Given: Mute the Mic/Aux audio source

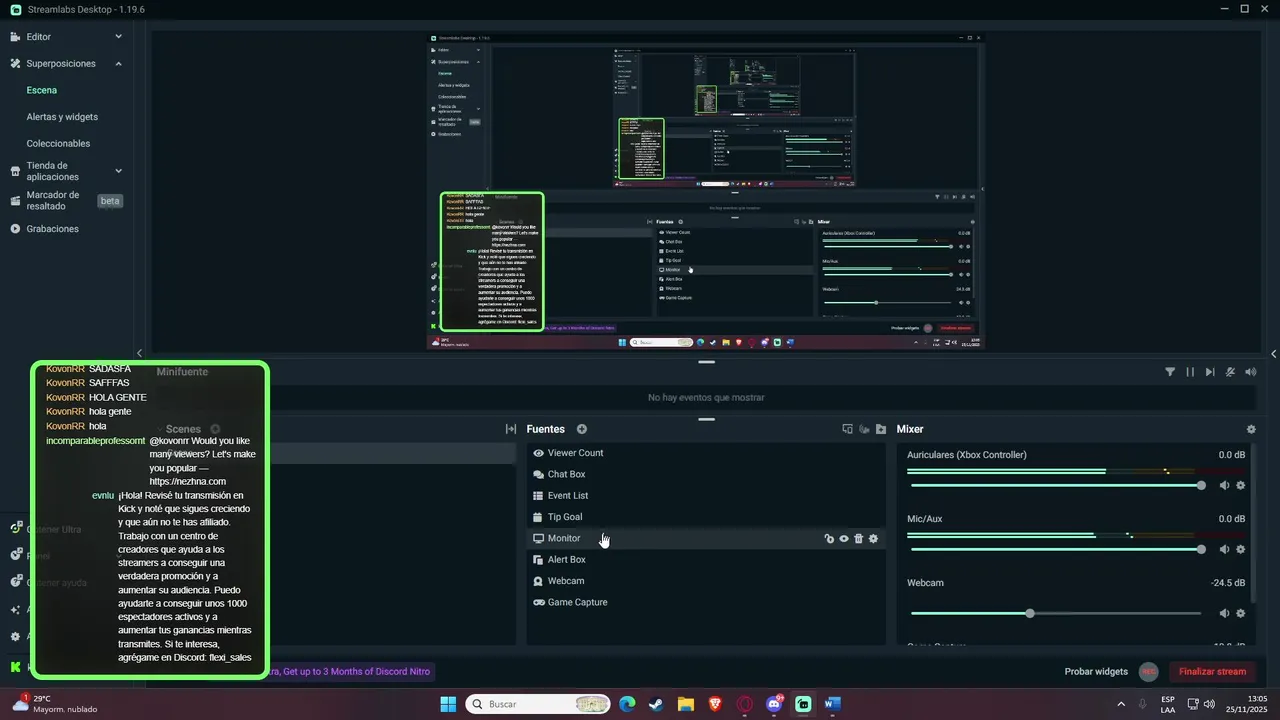Looking at the screenshot, I should (1224, 549).
